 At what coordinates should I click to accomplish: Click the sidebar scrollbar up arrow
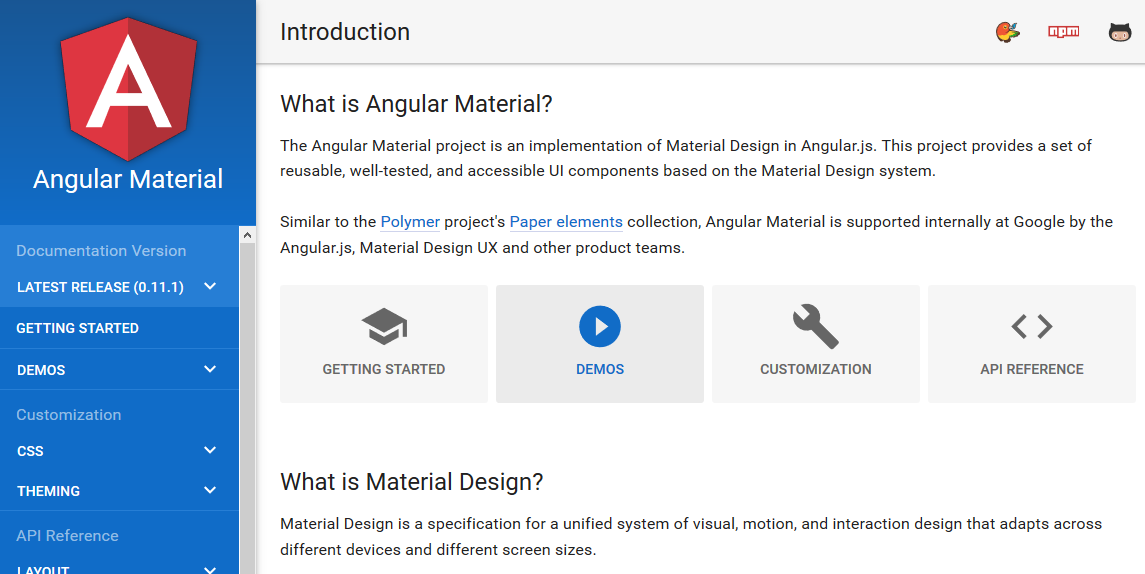pos(247,235)
